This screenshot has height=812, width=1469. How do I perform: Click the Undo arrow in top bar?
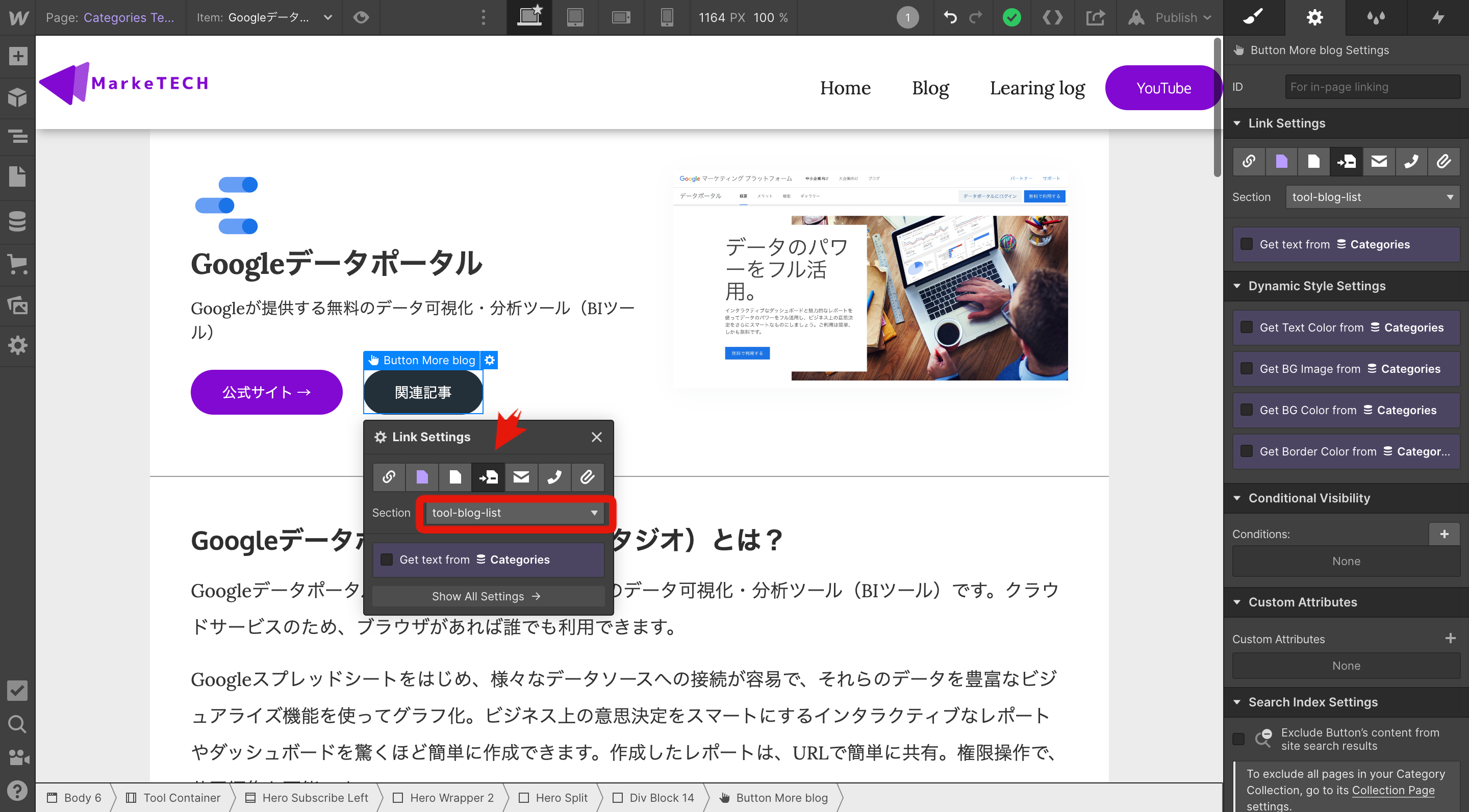(x=950, y=17)
